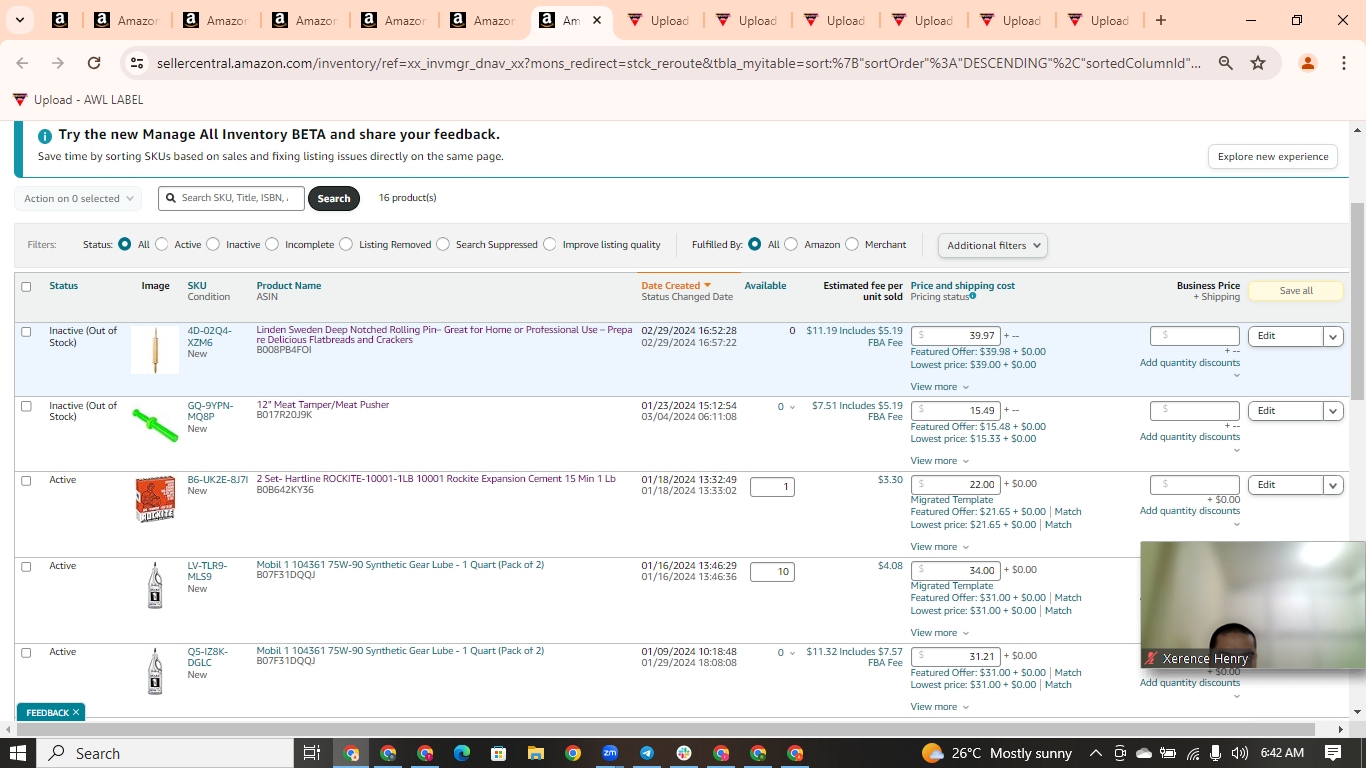The height and width of the screenshot is (768, 1366).
Task: Click the page's vertical scrollbar
Action: pos(1357,300)
